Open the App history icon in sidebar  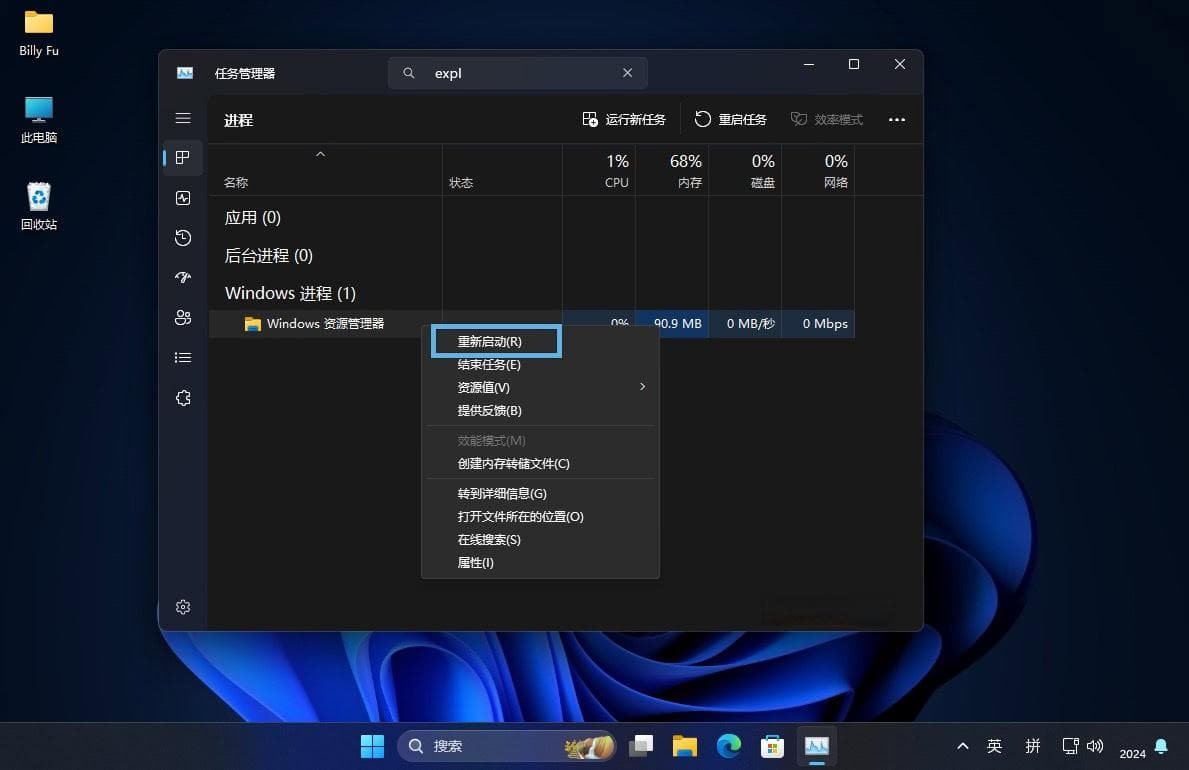pos(183,237)
